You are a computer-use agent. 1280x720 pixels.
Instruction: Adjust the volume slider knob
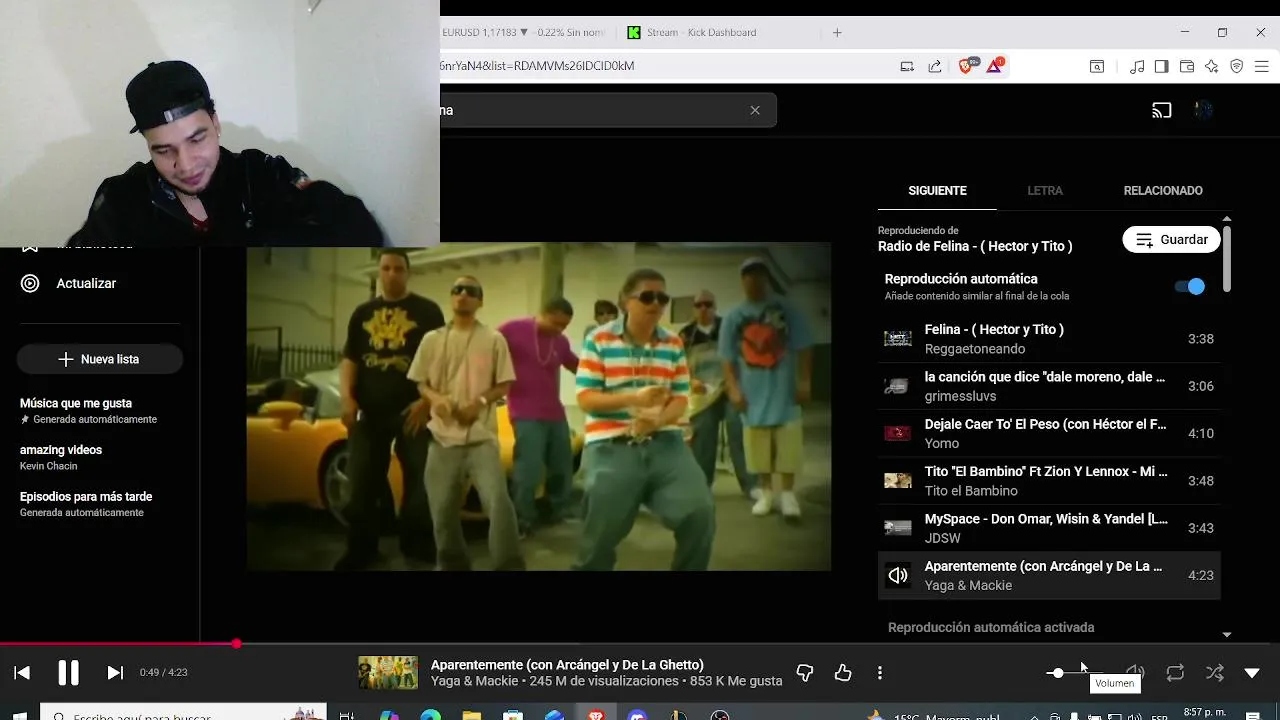pyautogui.click(x=1058, y=673)
